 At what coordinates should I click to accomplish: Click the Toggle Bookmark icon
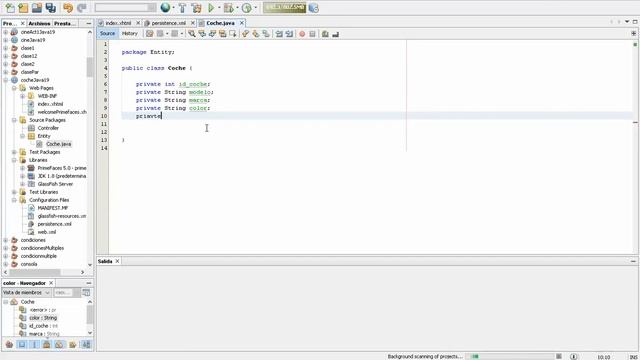point(266,34)
